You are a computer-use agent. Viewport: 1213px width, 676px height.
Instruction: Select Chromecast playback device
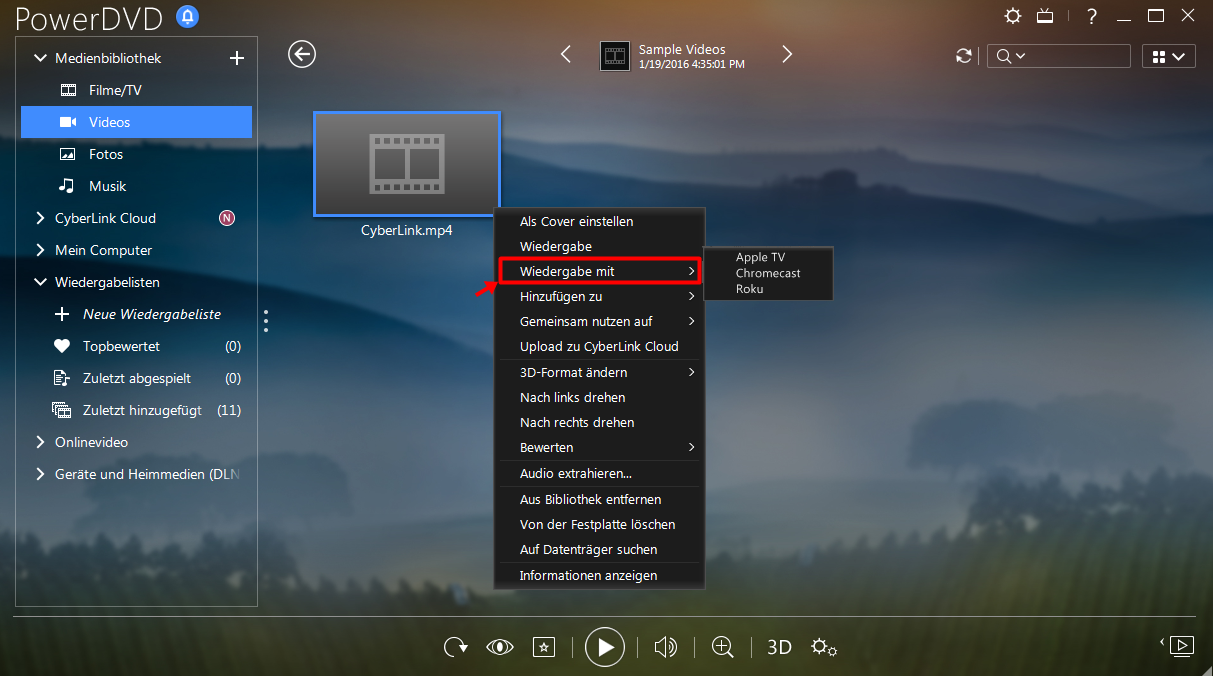tap(768, 273)
